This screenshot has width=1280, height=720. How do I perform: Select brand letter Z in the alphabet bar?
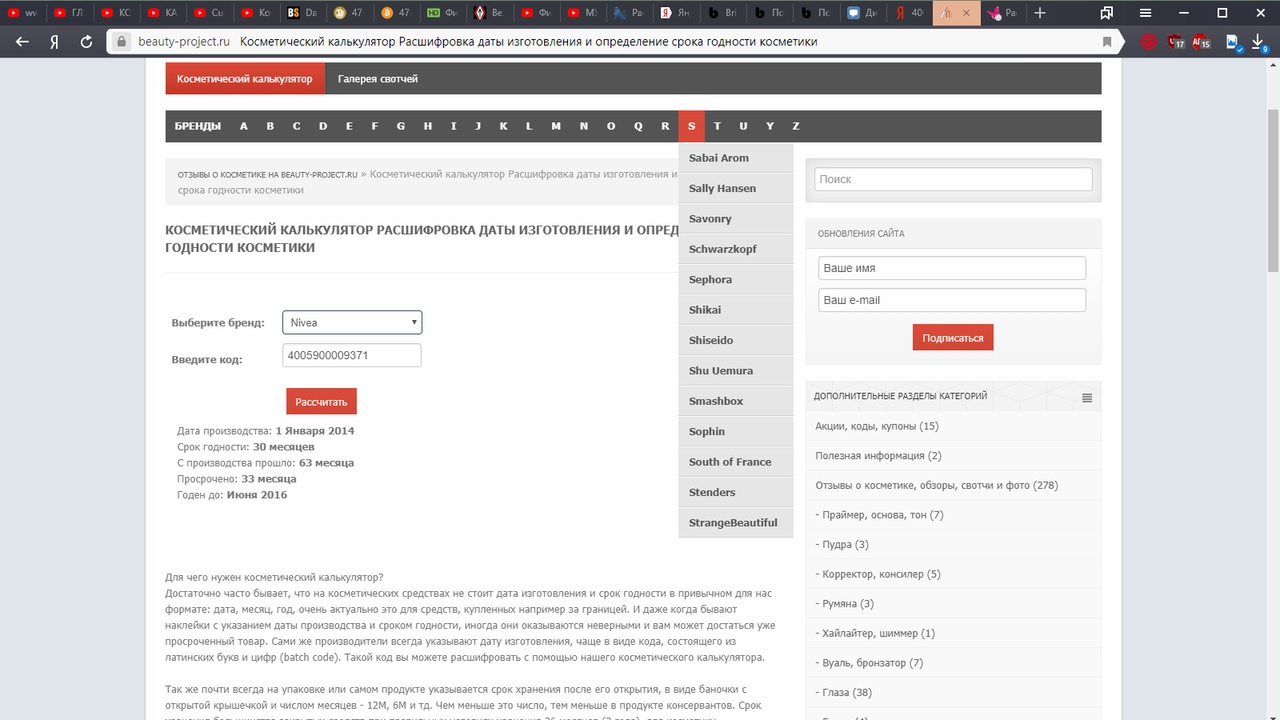tap(796, 126)
